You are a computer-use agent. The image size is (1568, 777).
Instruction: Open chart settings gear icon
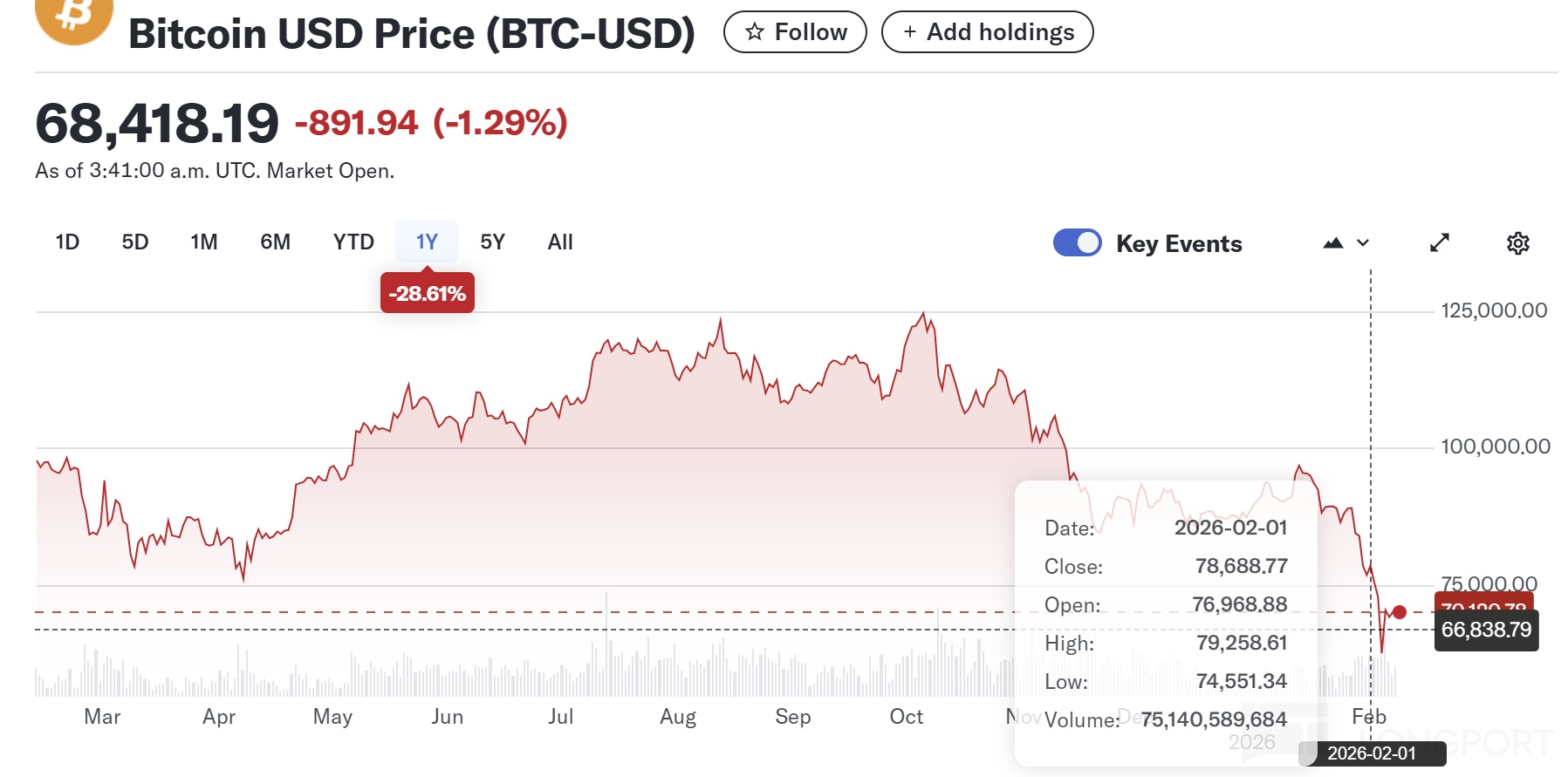pos(1518,243)
